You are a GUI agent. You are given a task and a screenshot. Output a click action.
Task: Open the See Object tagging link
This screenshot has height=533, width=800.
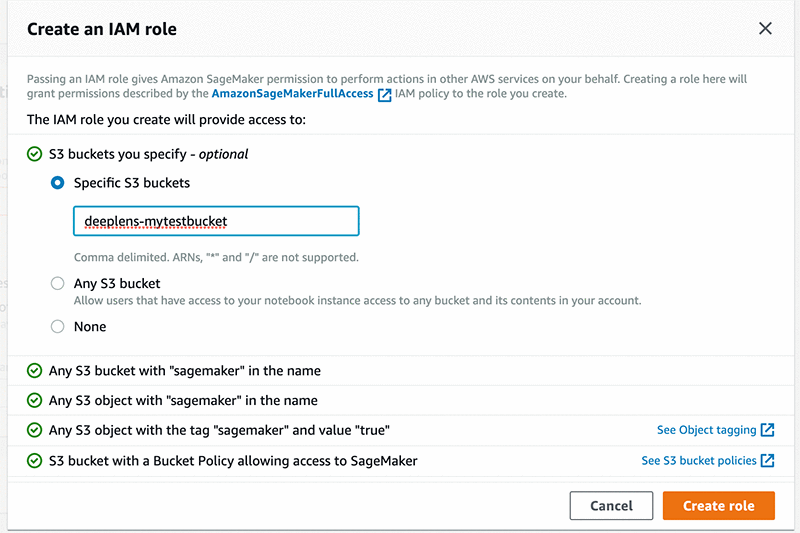(x=706, y=430)
